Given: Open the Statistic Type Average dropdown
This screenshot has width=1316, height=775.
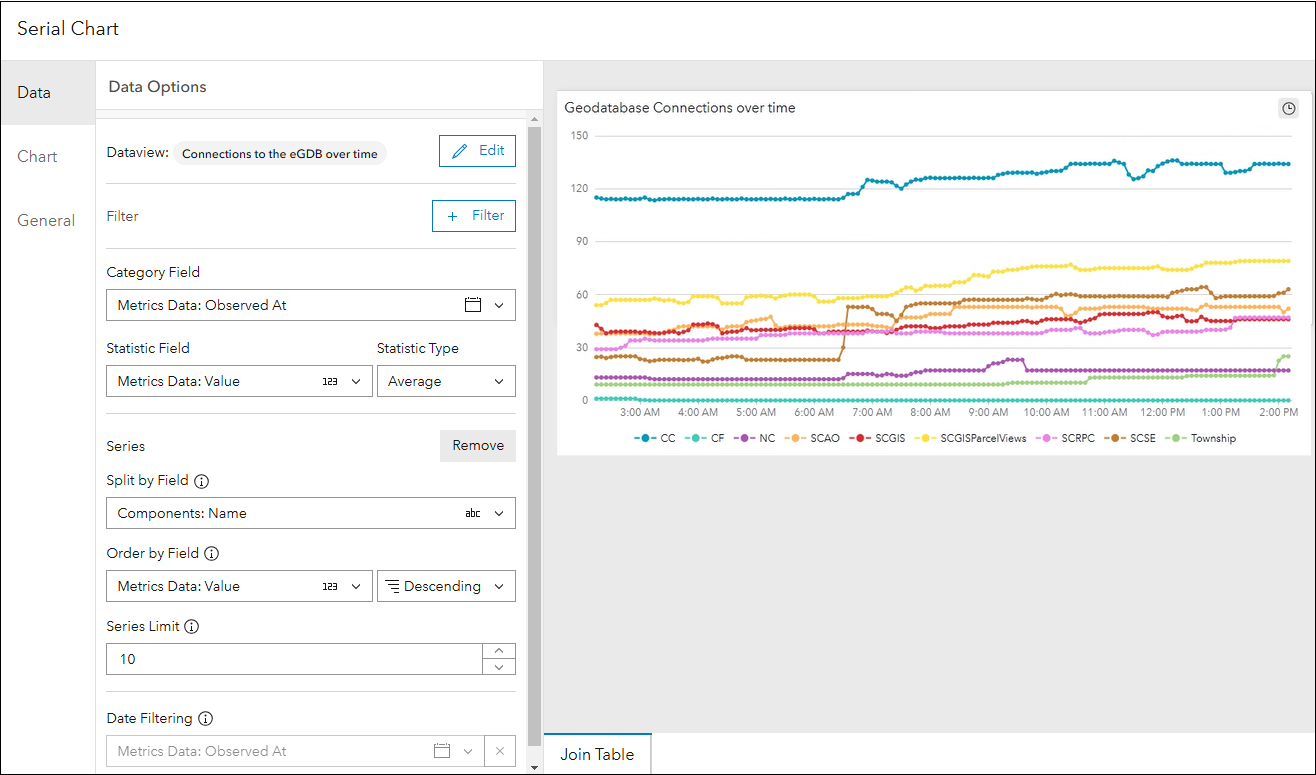Looking at the screenshot, I should pos(446,381).
